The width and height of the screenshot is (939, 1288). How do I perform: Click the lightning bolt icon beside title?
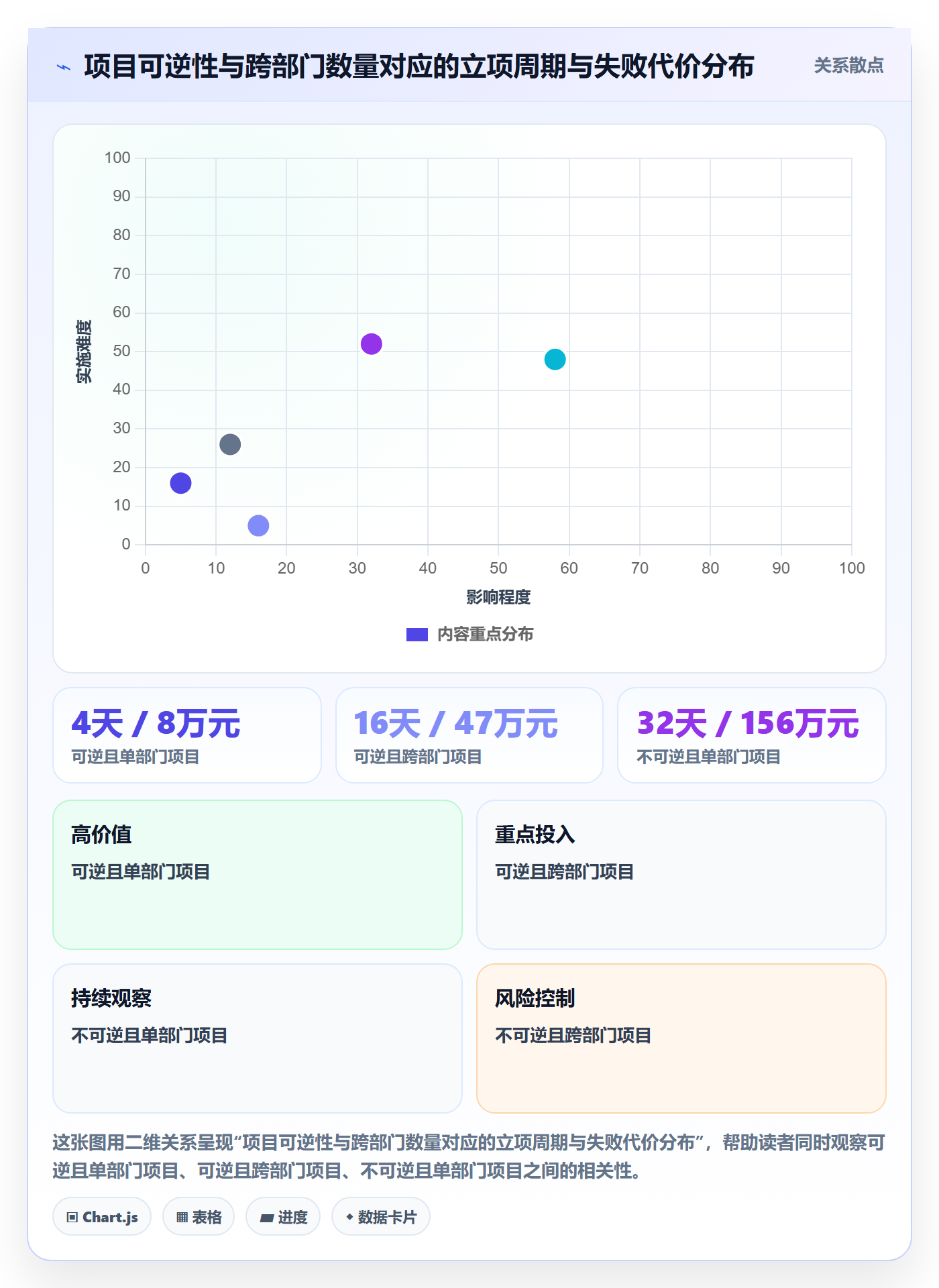(x=64, y=67)
